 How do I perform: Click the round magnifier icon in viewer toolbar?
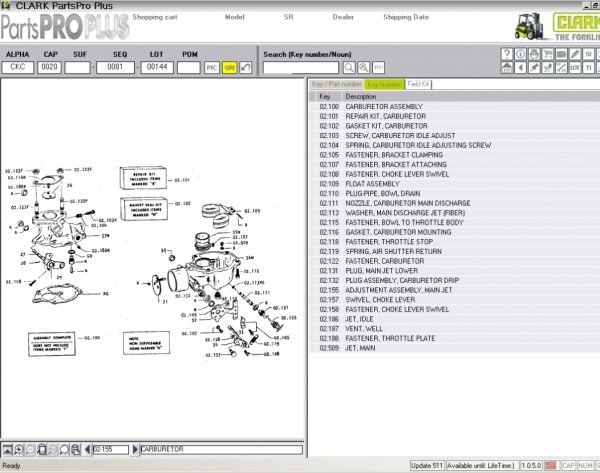[64, 449]
